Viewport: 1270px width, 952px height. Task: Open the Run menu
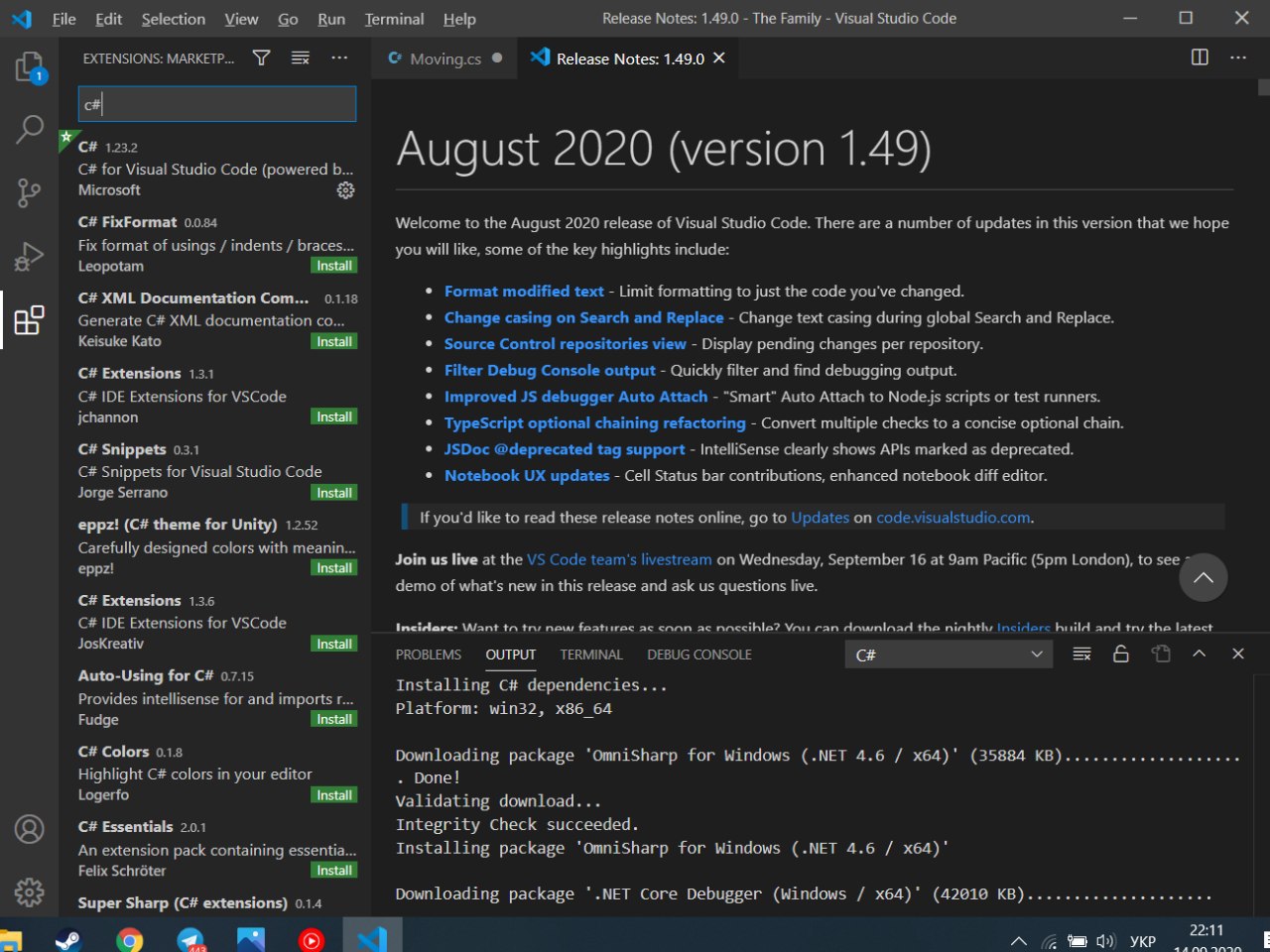click(x=331, y=19)
